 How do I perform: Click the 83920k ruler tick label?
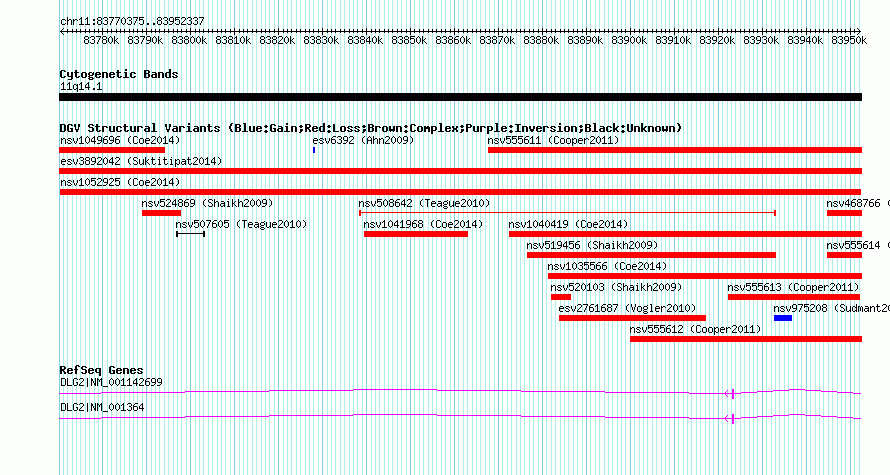717,40
